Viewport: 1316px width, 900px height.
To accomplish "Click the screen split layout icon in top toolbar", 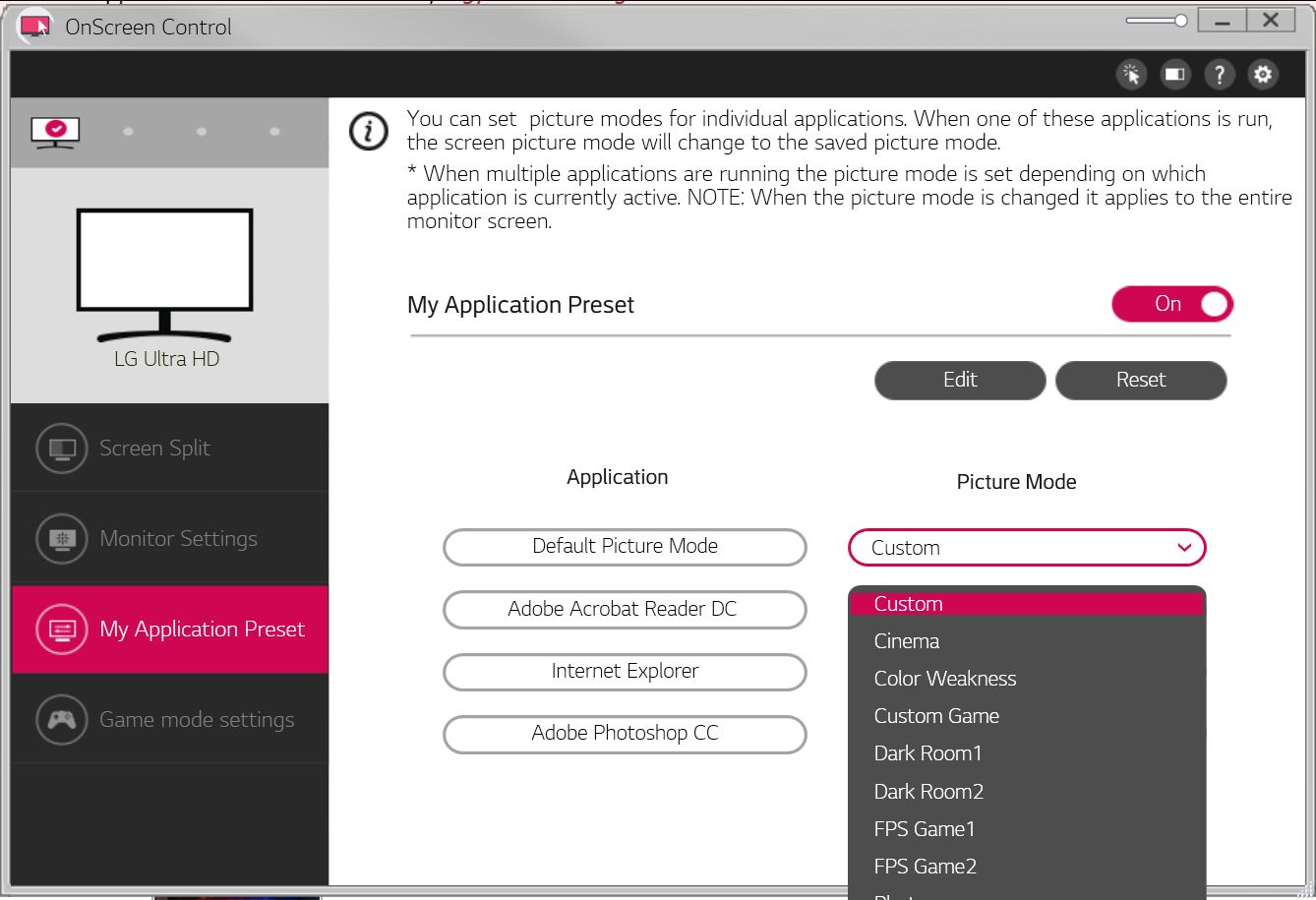I will (1174, 74).
